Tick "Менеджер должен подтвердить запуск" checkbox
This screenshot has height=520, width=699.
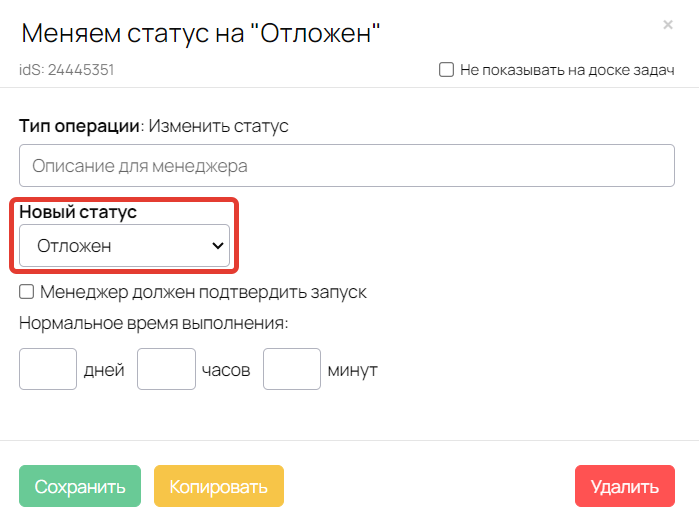26,292
